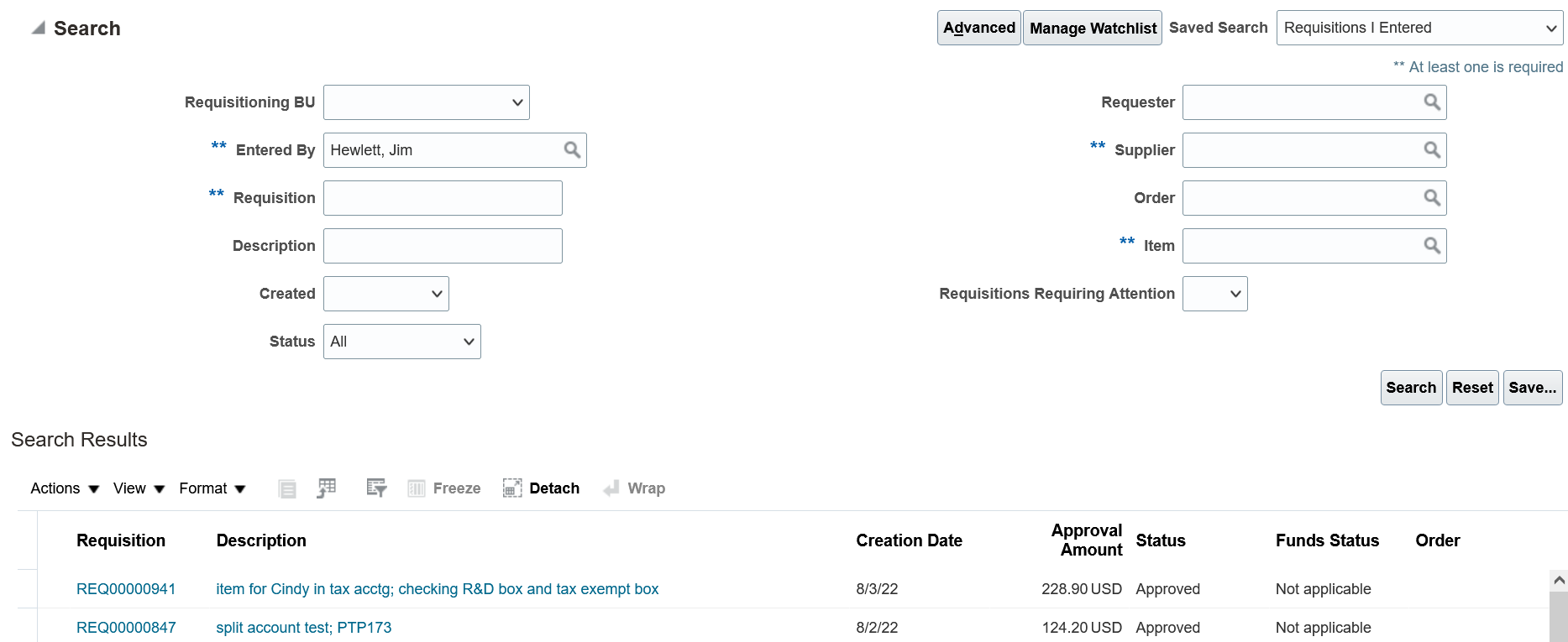Click the Requester text field
Viewport: 1568px width, 642px height.
click(x=1302, y=102)
